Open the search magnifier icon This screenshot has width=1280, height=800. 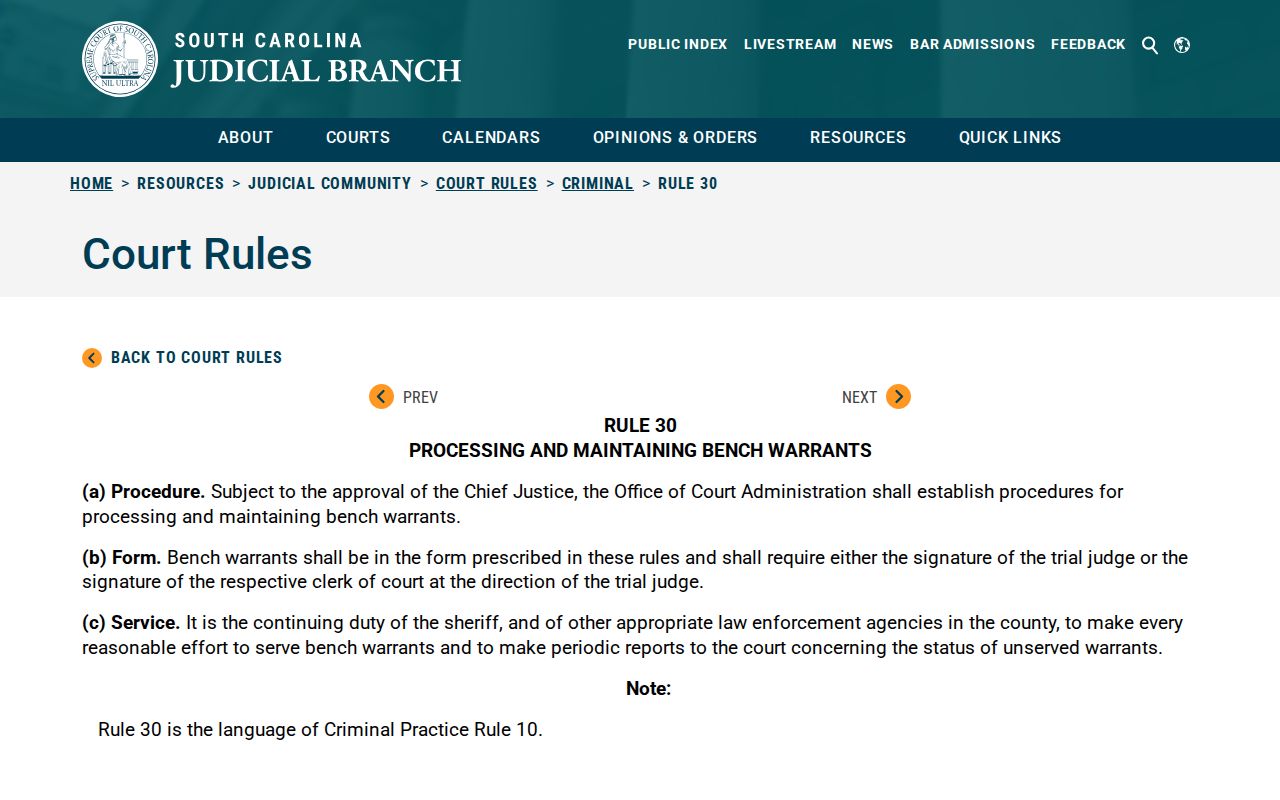[x=1150, y=45]
